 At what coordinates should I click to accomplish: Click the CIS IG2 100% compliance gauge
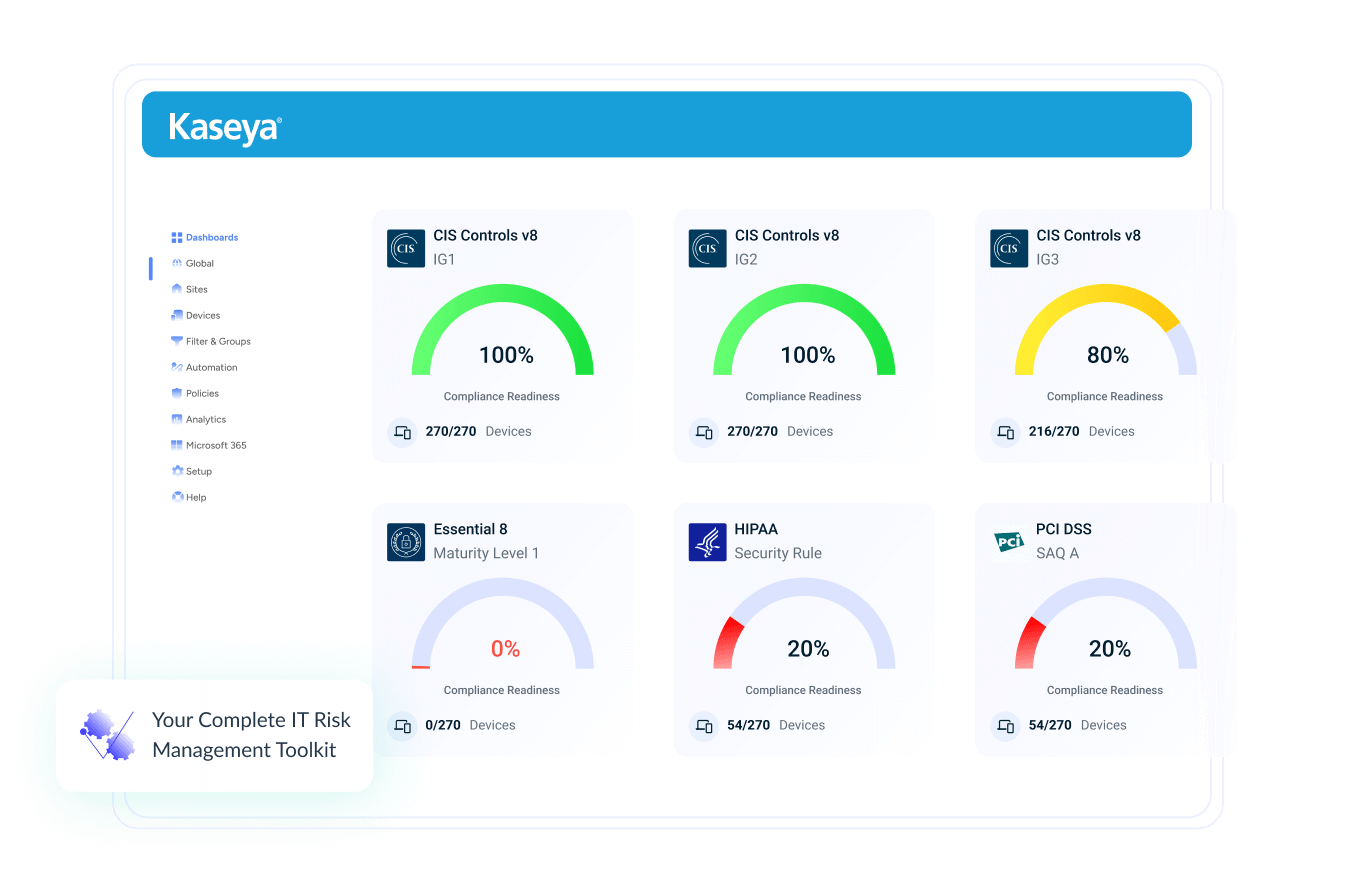pyautogui.click(x=804, y=330)
